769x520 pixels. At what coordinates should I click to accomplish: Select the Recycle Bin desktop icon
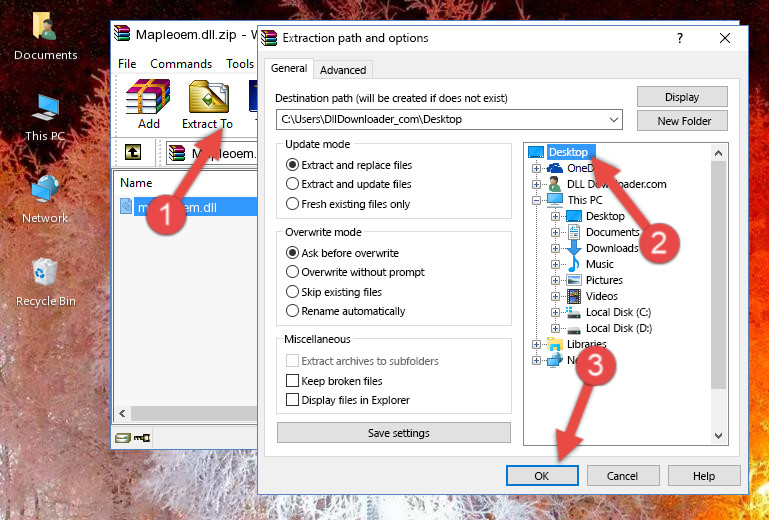[46, 282]
